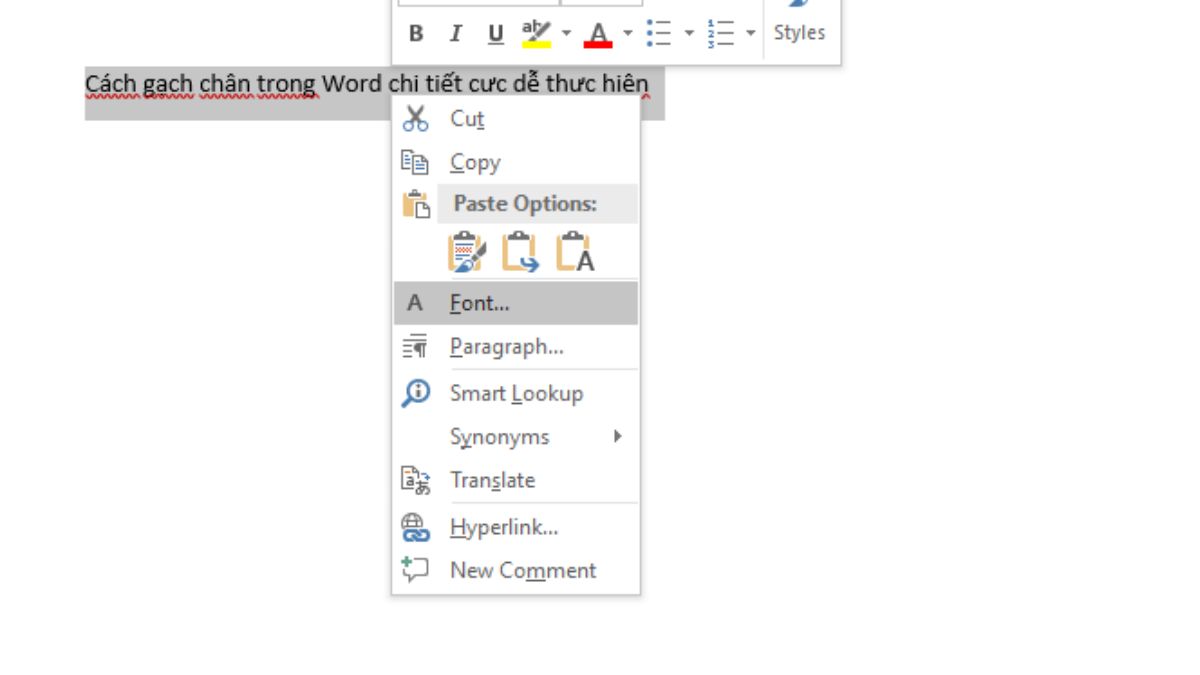
Task: Apply numbered list formatting
Action: pos(719,34)
